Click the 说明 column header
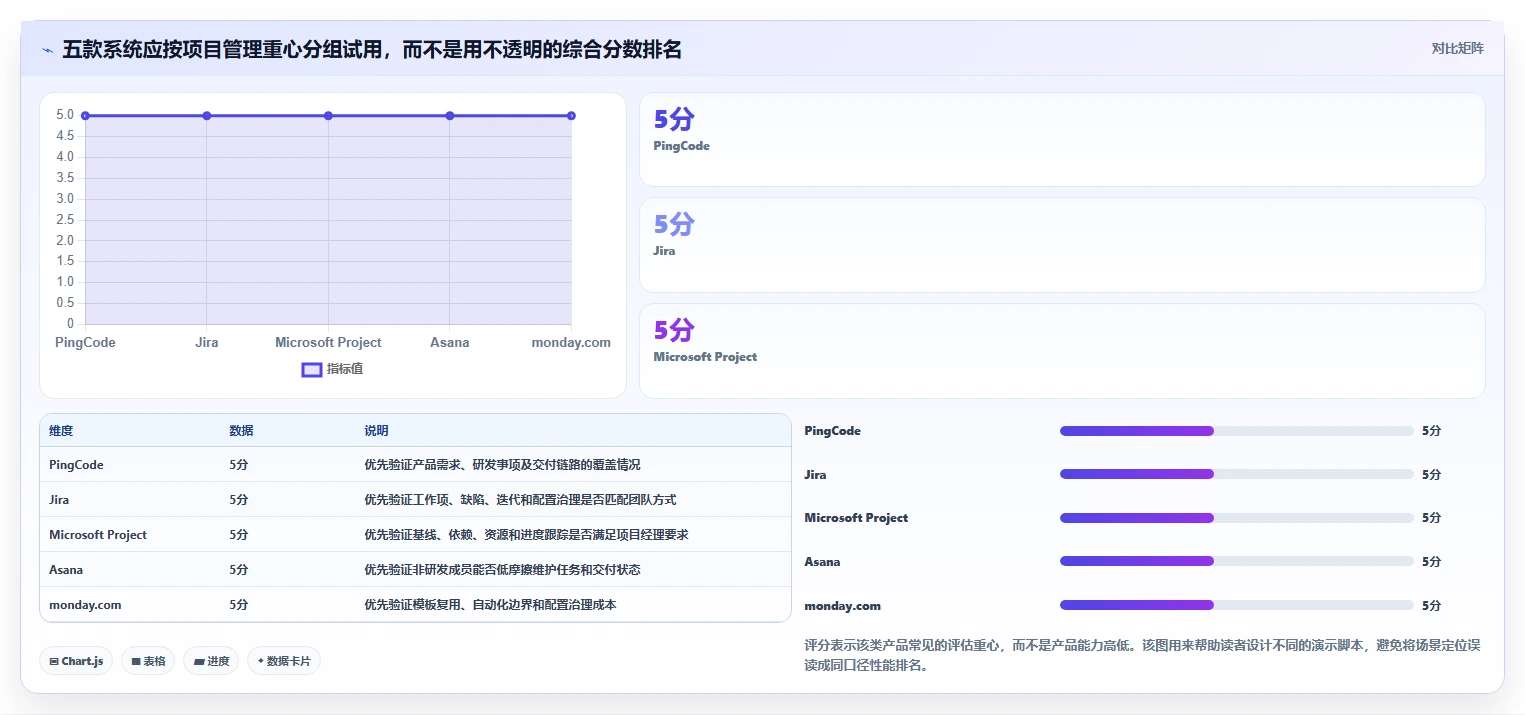 [x=376, y=431]
